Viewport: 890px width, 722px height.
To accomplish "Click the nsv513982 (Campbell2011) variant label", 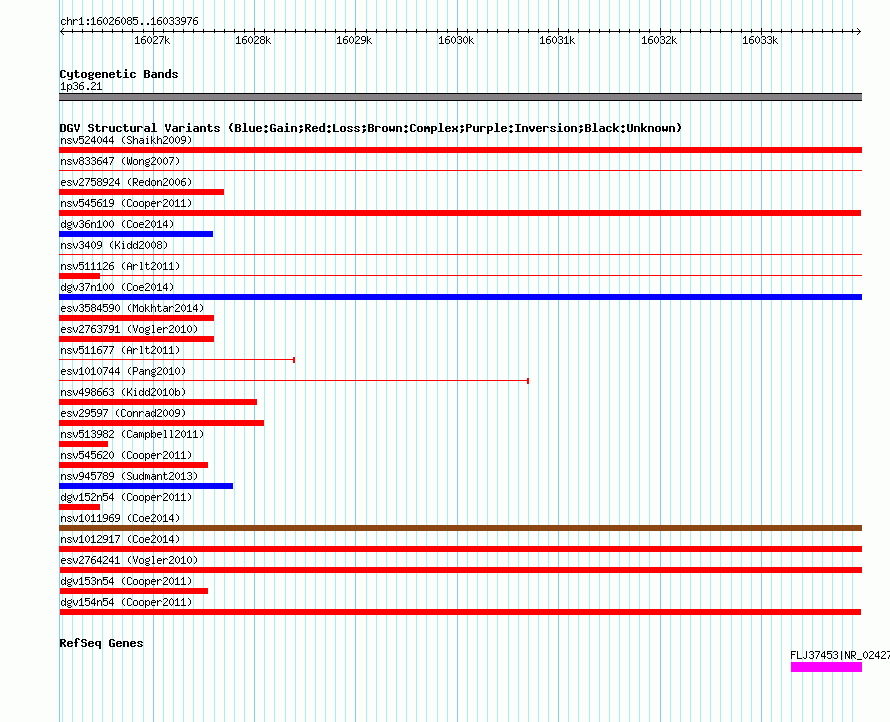I will pyautogui.click(x=132, y=434).
